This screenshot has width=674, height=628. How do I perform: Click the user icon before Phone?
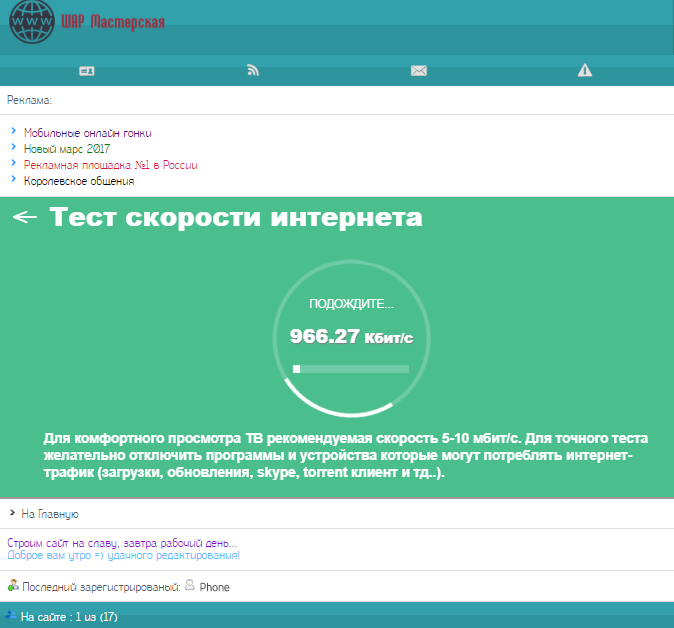(x=190, y=586)
